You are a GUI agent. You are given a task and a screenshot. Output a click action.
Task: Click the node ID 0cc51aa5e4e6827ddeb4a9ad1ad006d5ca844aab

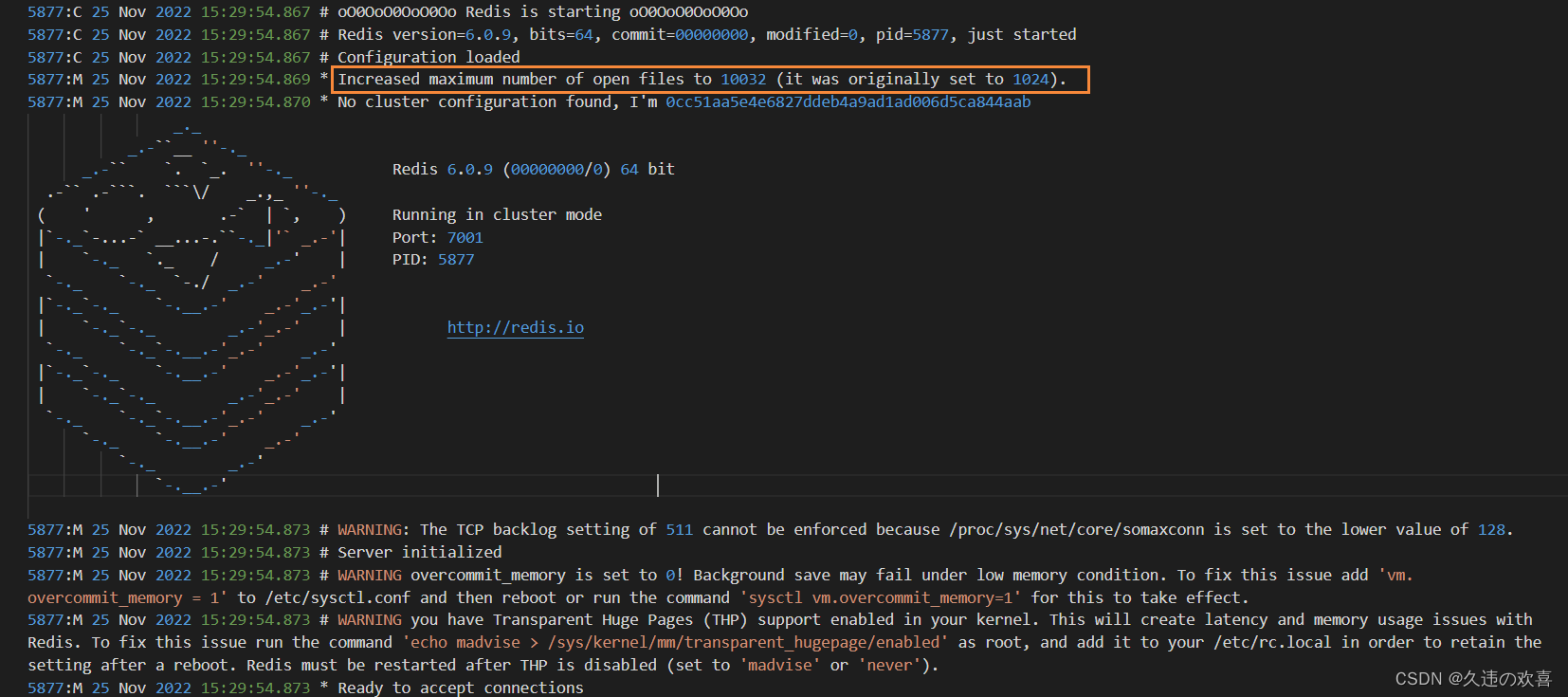click(848, 101)
